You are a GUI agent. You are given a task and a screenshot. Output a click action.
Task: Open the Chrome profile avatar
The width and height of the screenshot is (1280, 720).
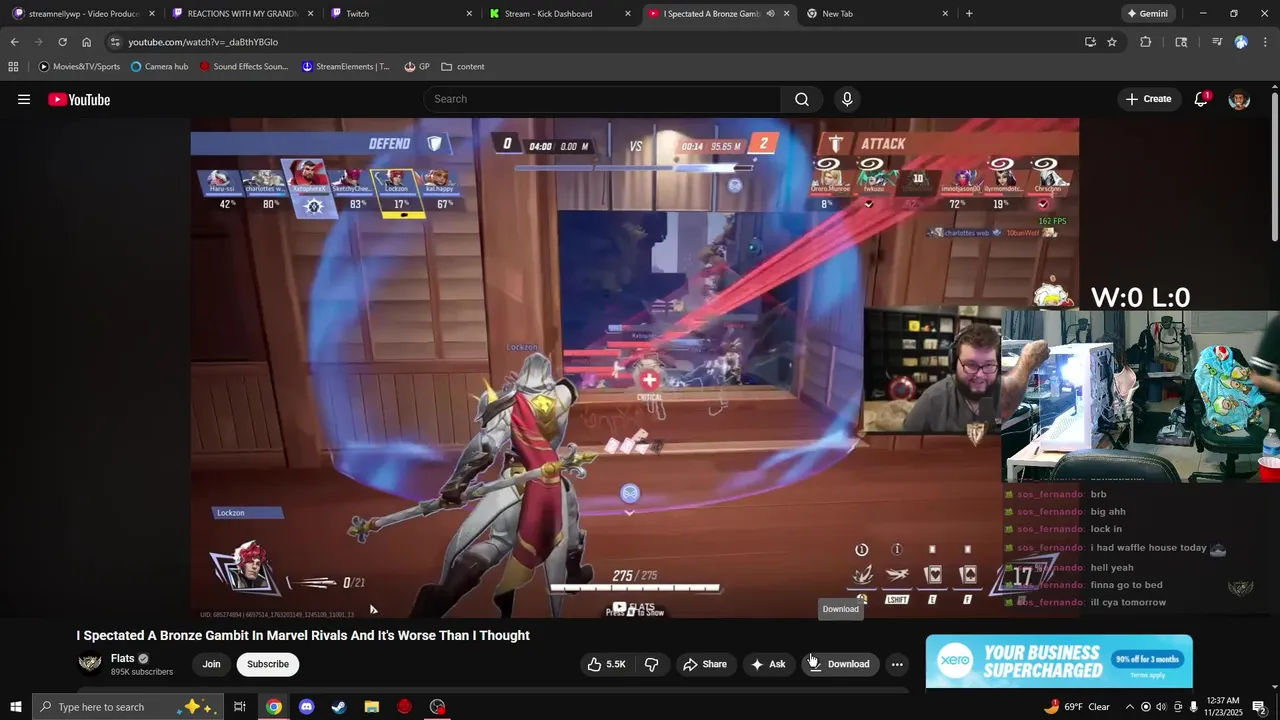point(1241,42)
